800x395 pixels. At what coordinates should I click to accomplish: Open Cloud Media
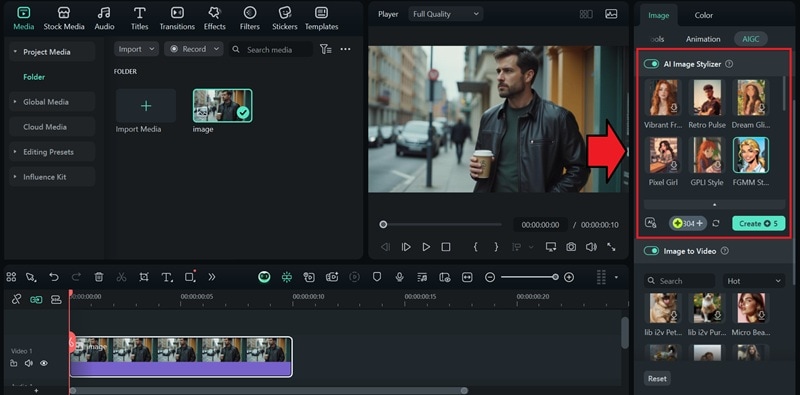pyautogui.click(x=52, y=127)
